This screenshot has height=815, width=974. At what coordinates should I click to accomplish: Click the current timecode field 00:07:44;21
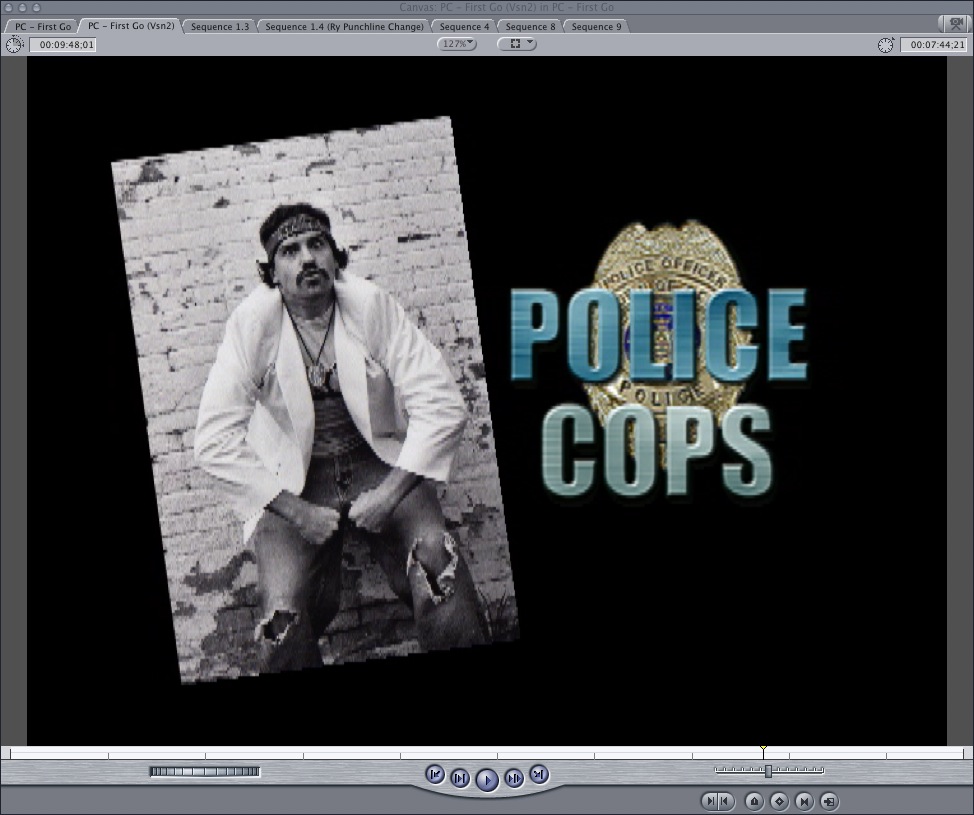pyautogui.click(x=930, y=45)
